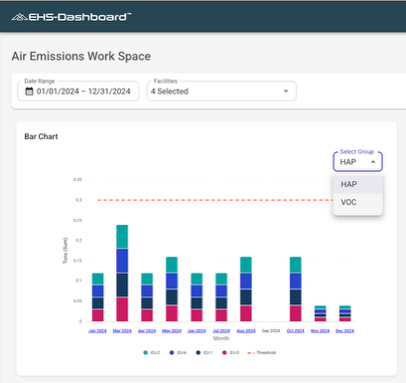Open the May 2024 month link
Viewport: 406px width, 383px height.
pyautogui.click(x=172, y=331)
